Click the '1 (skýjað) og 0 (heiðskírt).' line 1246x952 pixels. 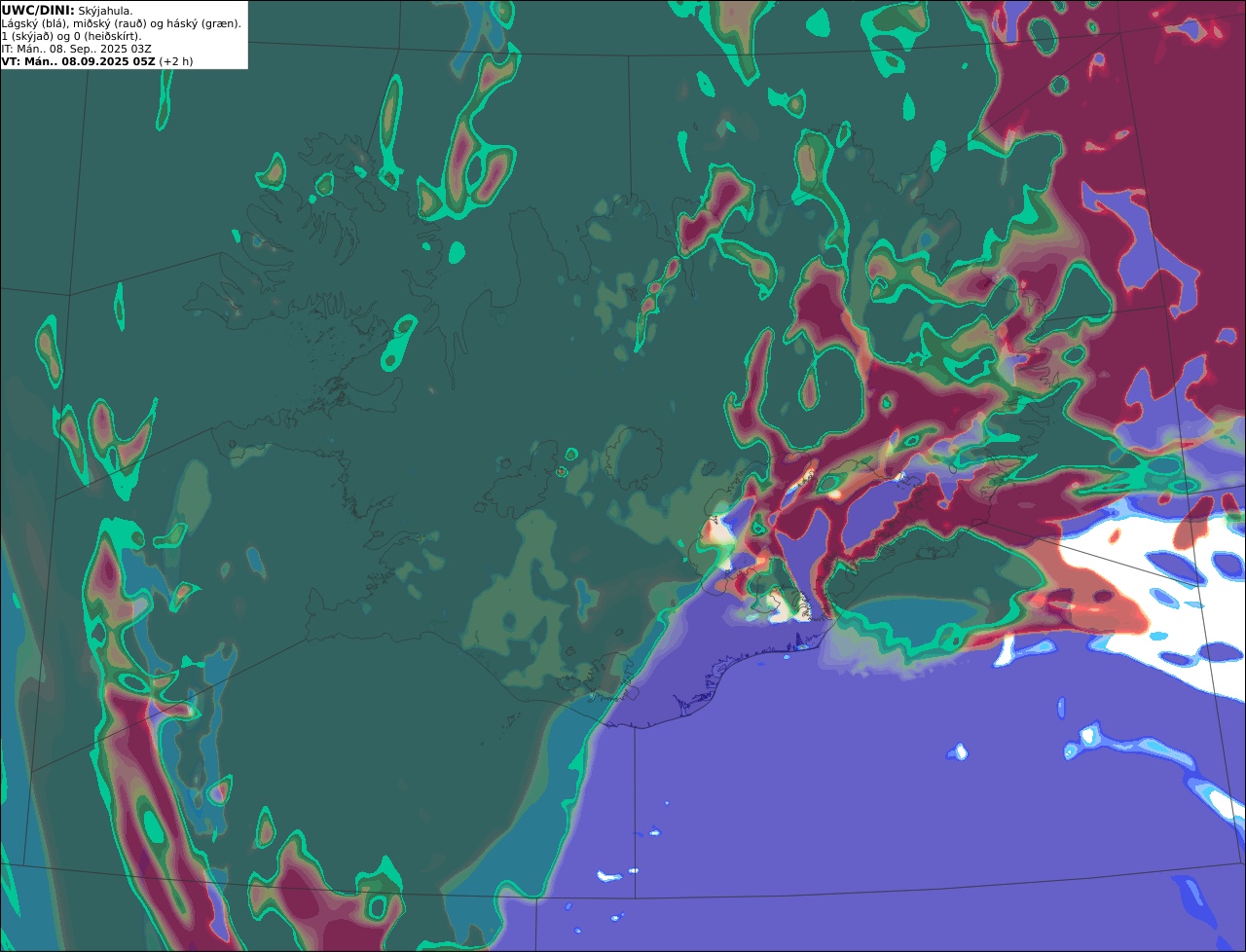(x=71, y=36)
